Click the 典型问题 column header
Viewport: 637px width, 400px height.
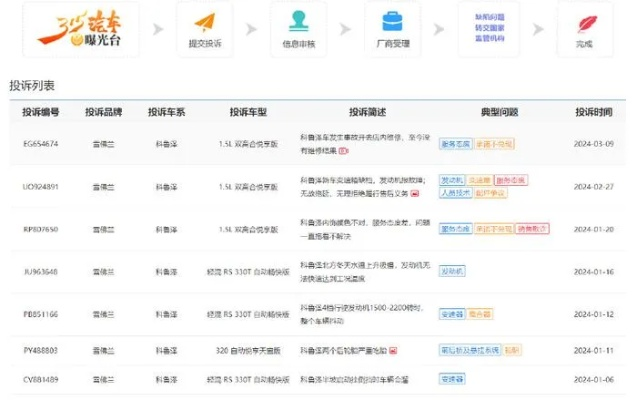pyautogui.click(x=499, y=112)
